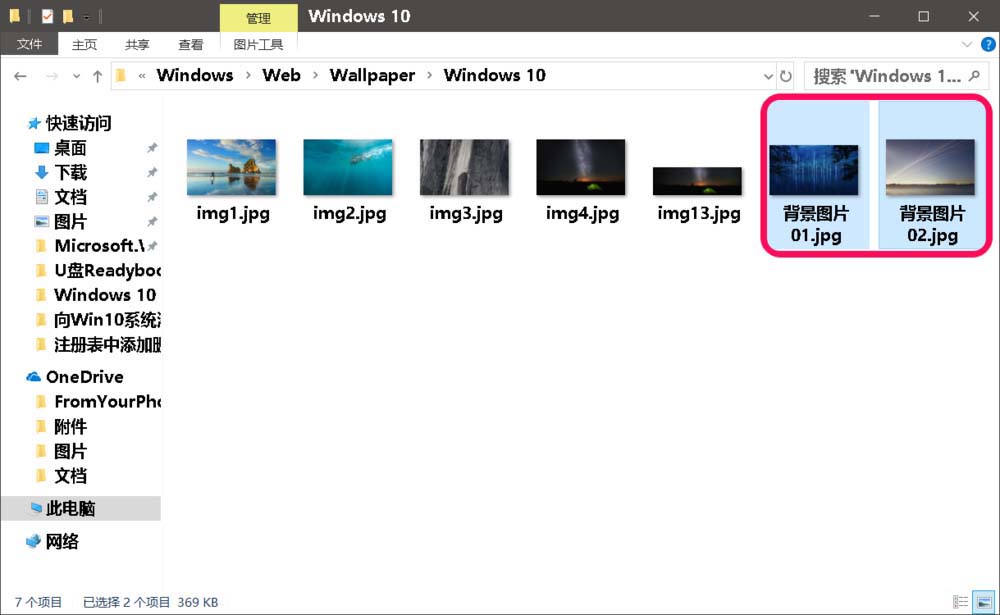Image resolution: width=1000 pixels, height=615 pixels.
Task: Switch to the 查看 ribbon tab
Action: point(190,44)
